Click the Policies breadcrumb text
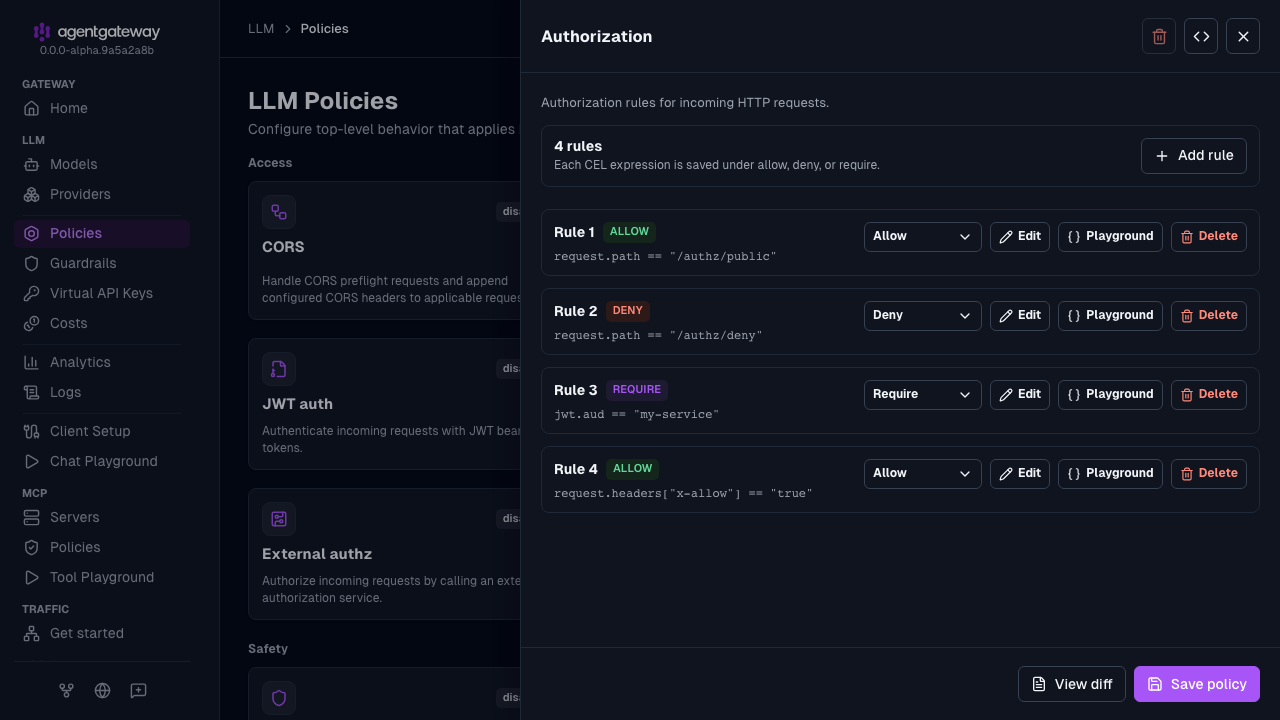 pyautogui.click(x=325, y=29)
